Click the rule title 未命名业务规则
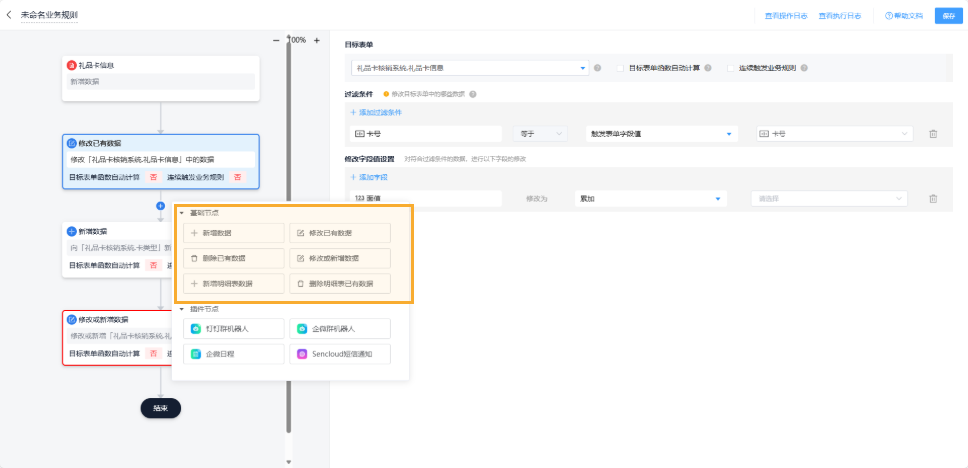968x468 pixels. click(x=49, y=14)
